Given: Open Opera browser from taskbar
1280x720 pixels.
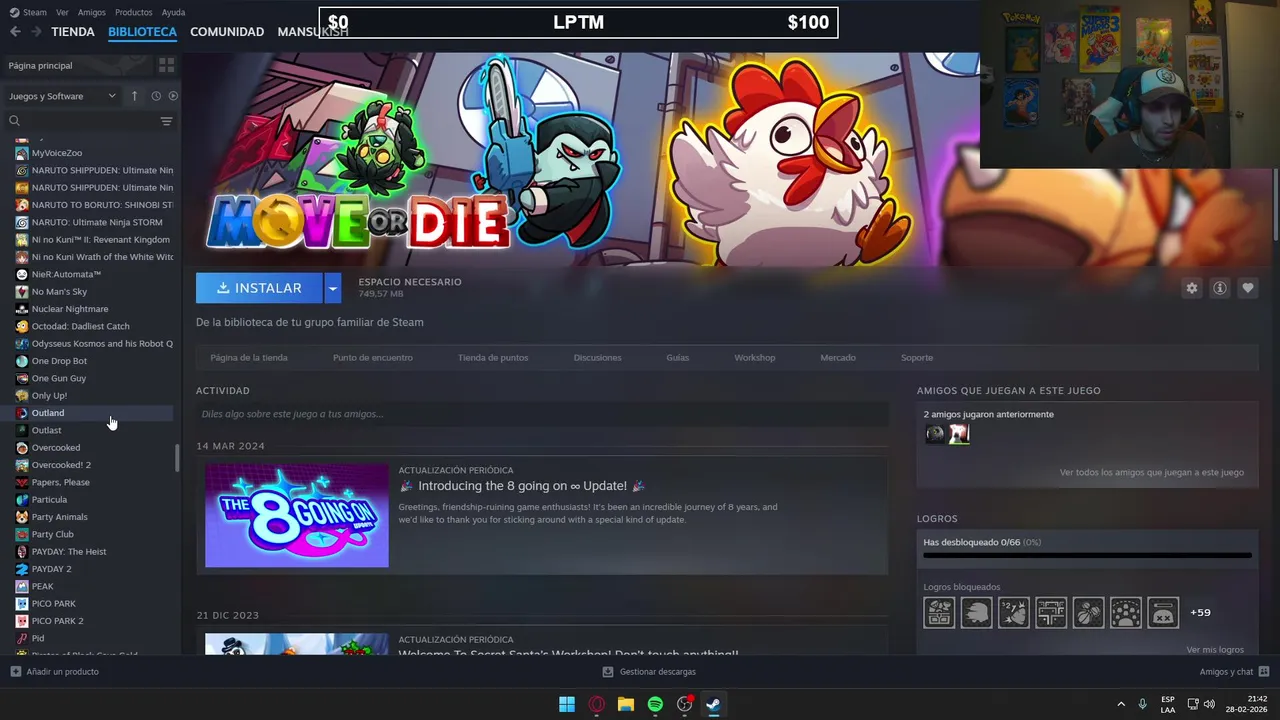Looking at the screenshot, I should (597, 704).
